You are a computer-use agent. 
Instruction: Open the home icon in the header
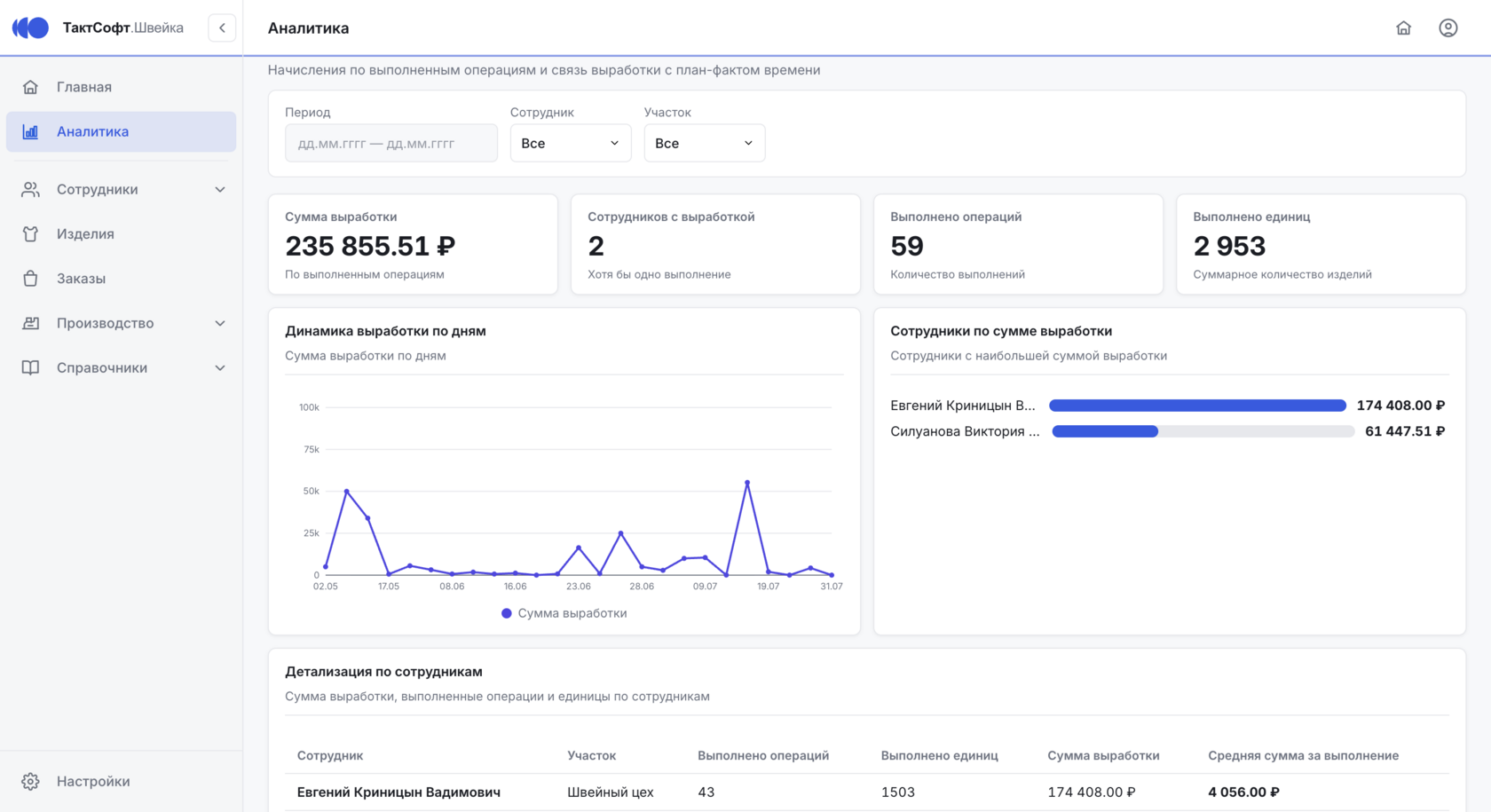tap(1403, 28)
